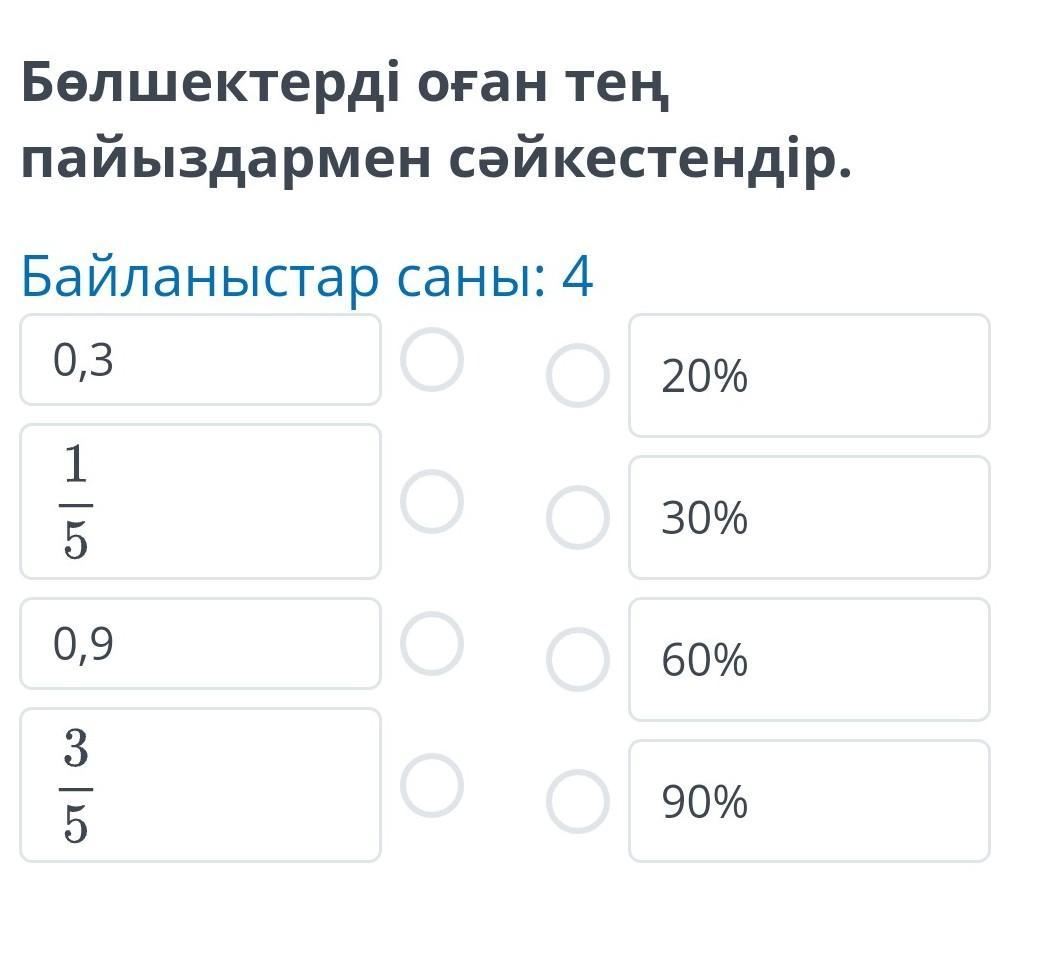Image resolution: width=1045 pixels, height=956 pixels.
Task: Select the connector circle next to 0,3
Action: pyautogui.click(x=432, y=359)
